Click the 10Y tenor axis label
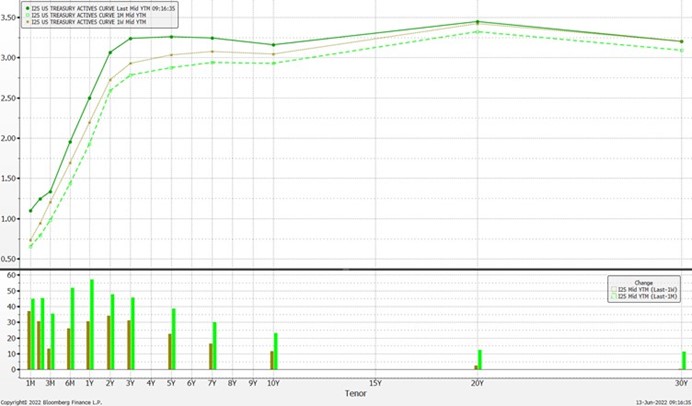The width and height of the screenshot is (692, 406). point(273,382)
